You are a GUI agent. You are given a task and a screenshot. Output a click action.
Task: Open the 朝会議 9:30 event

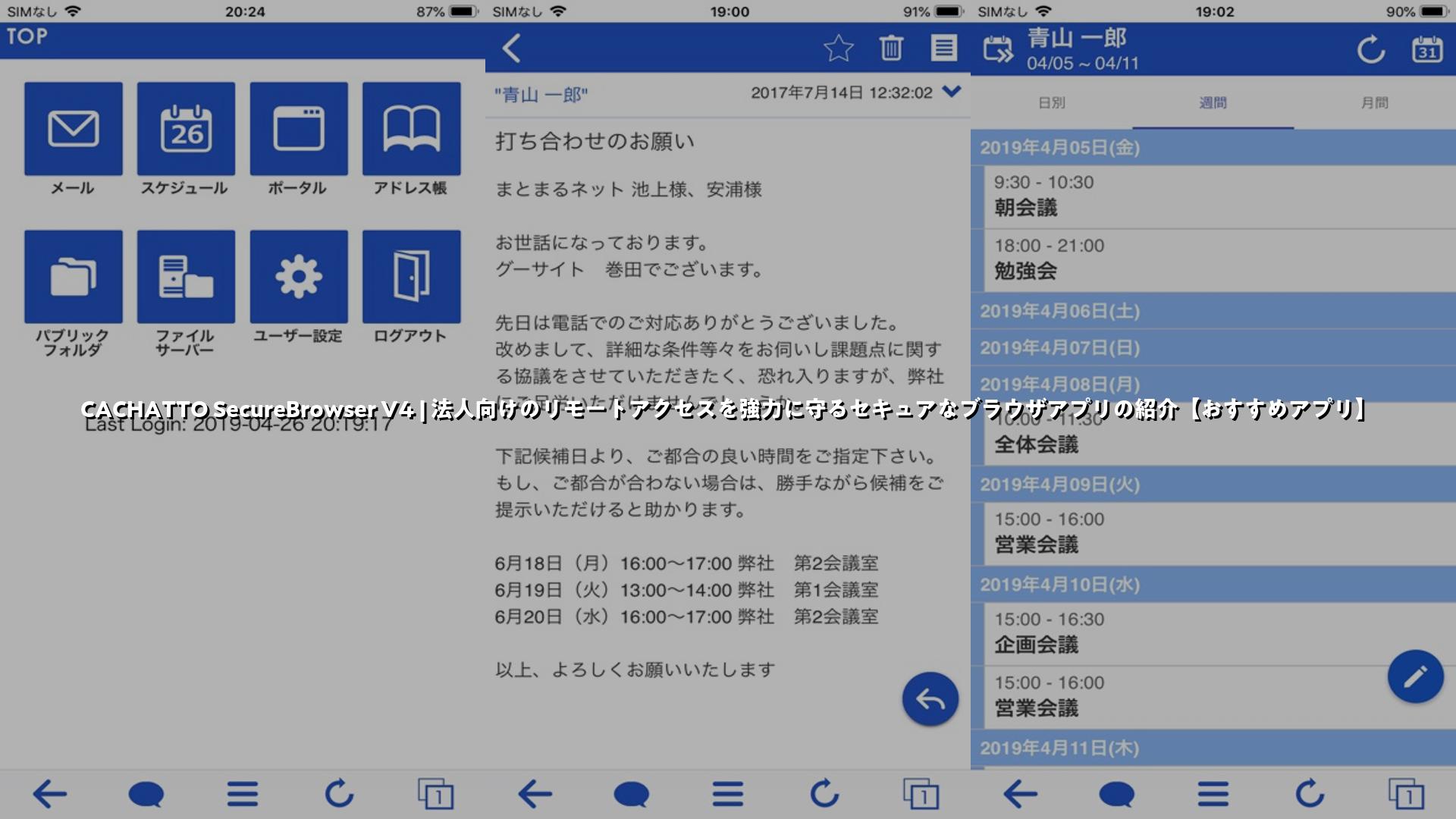pyautogui.click(x=1220, y=196)
